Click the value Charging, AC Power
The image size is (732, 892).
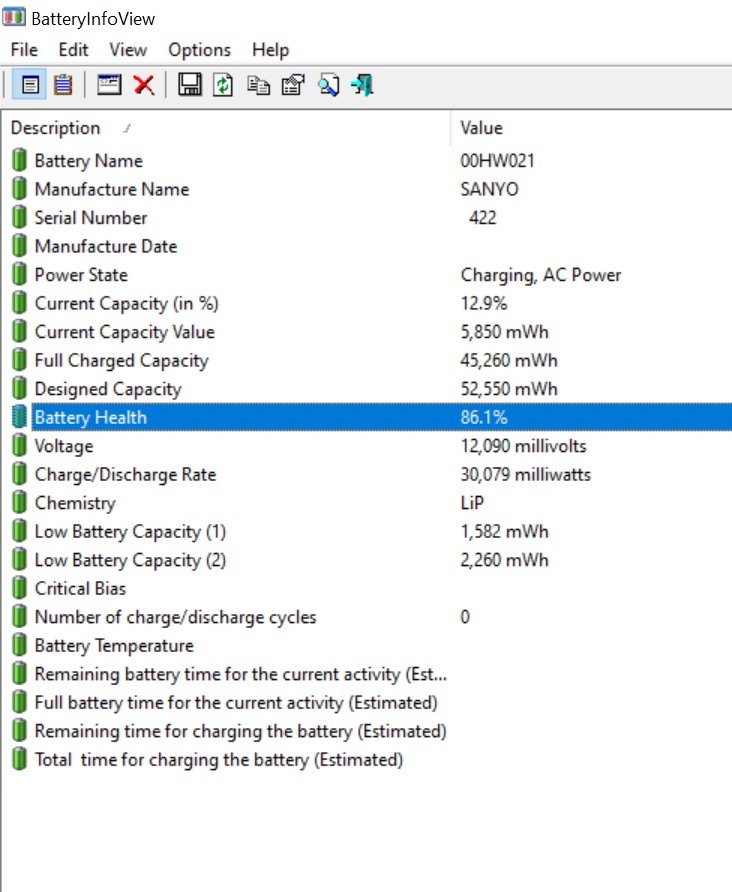(x=540, y=275)
